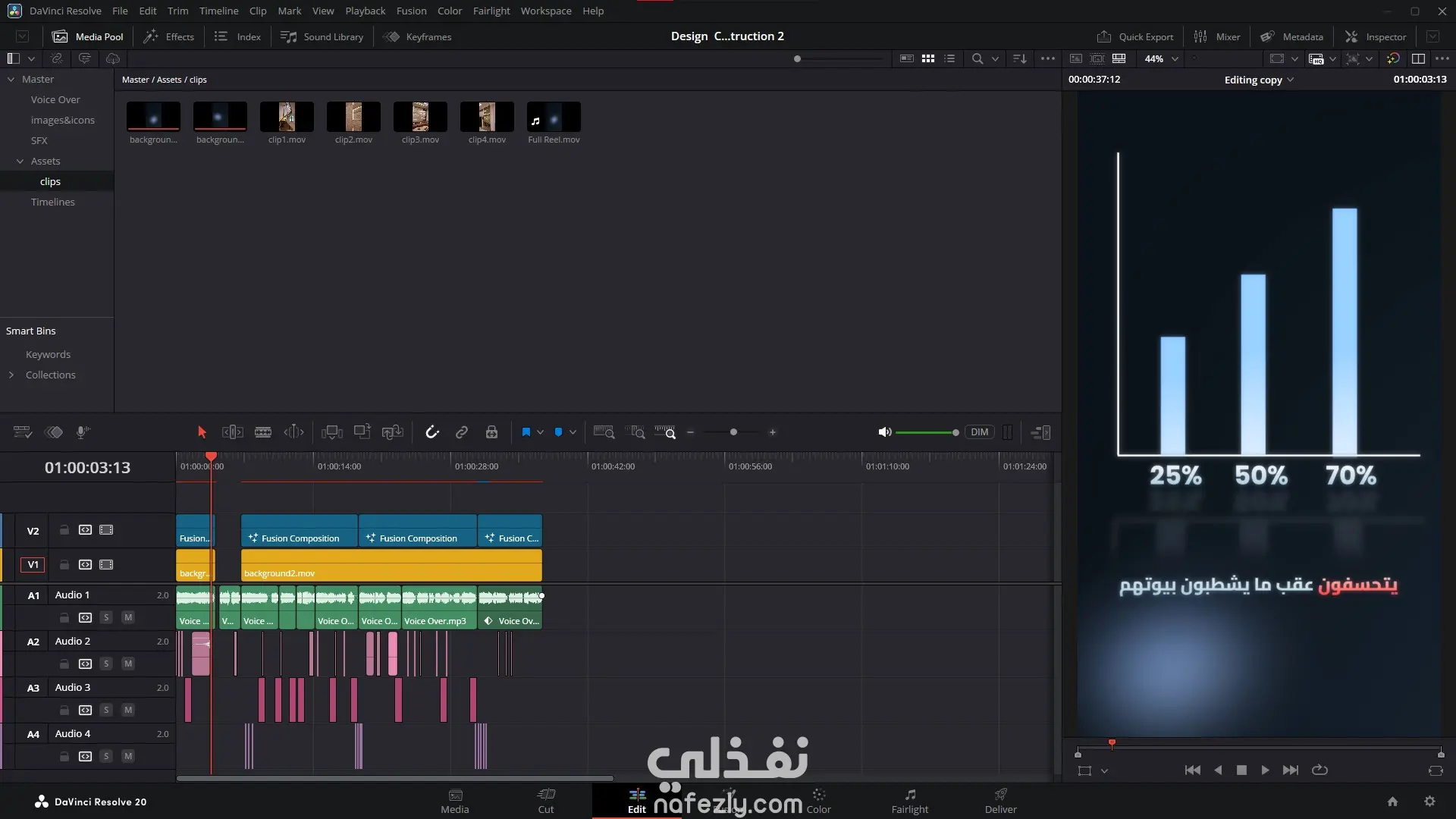Open the Fusion menu
This screenshot has width=1456, height=819.
(x=411, y=11)
